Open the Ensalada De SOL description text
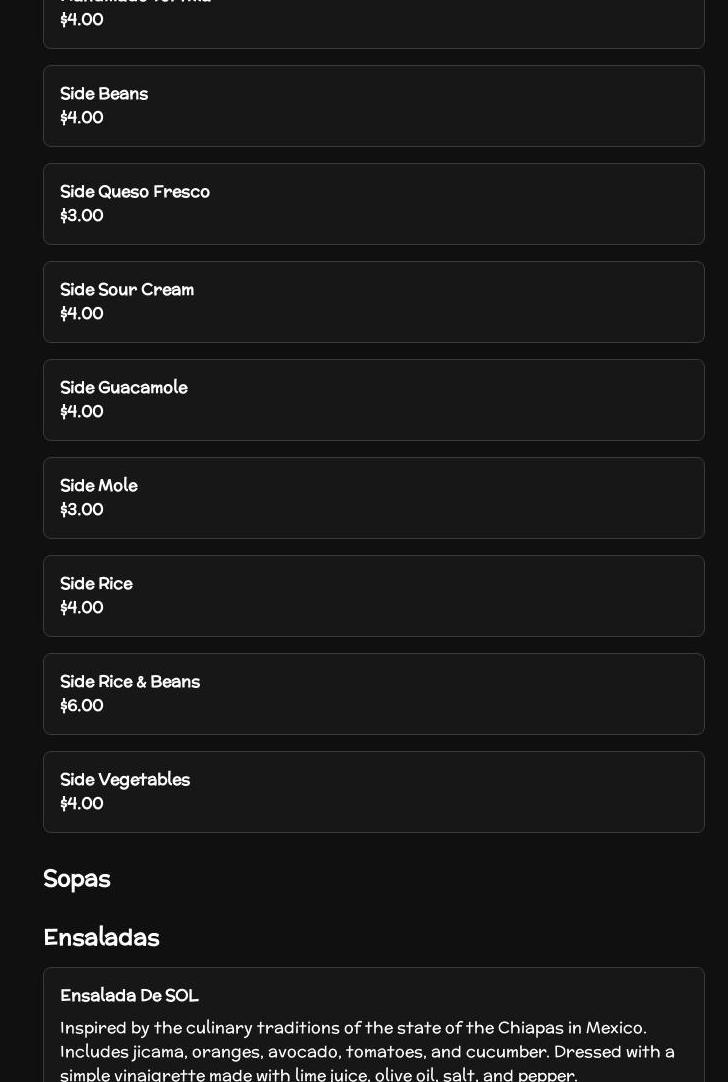This screenshot has height=1082, width=728. click(367, 1051)
